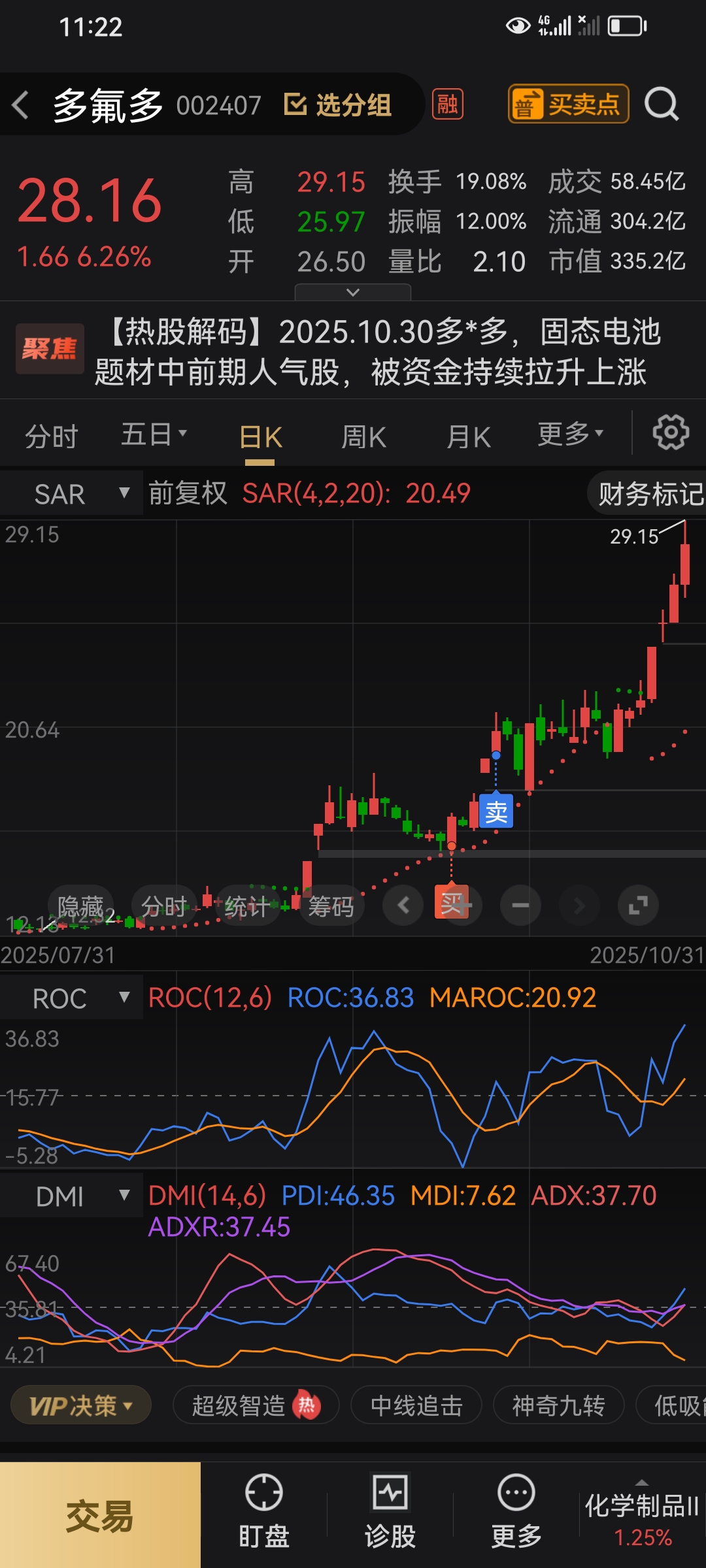This screenshot has width=706, height=1568.
Task: Open 五日 five-day dropdown tab
Action: coord(154,434)
